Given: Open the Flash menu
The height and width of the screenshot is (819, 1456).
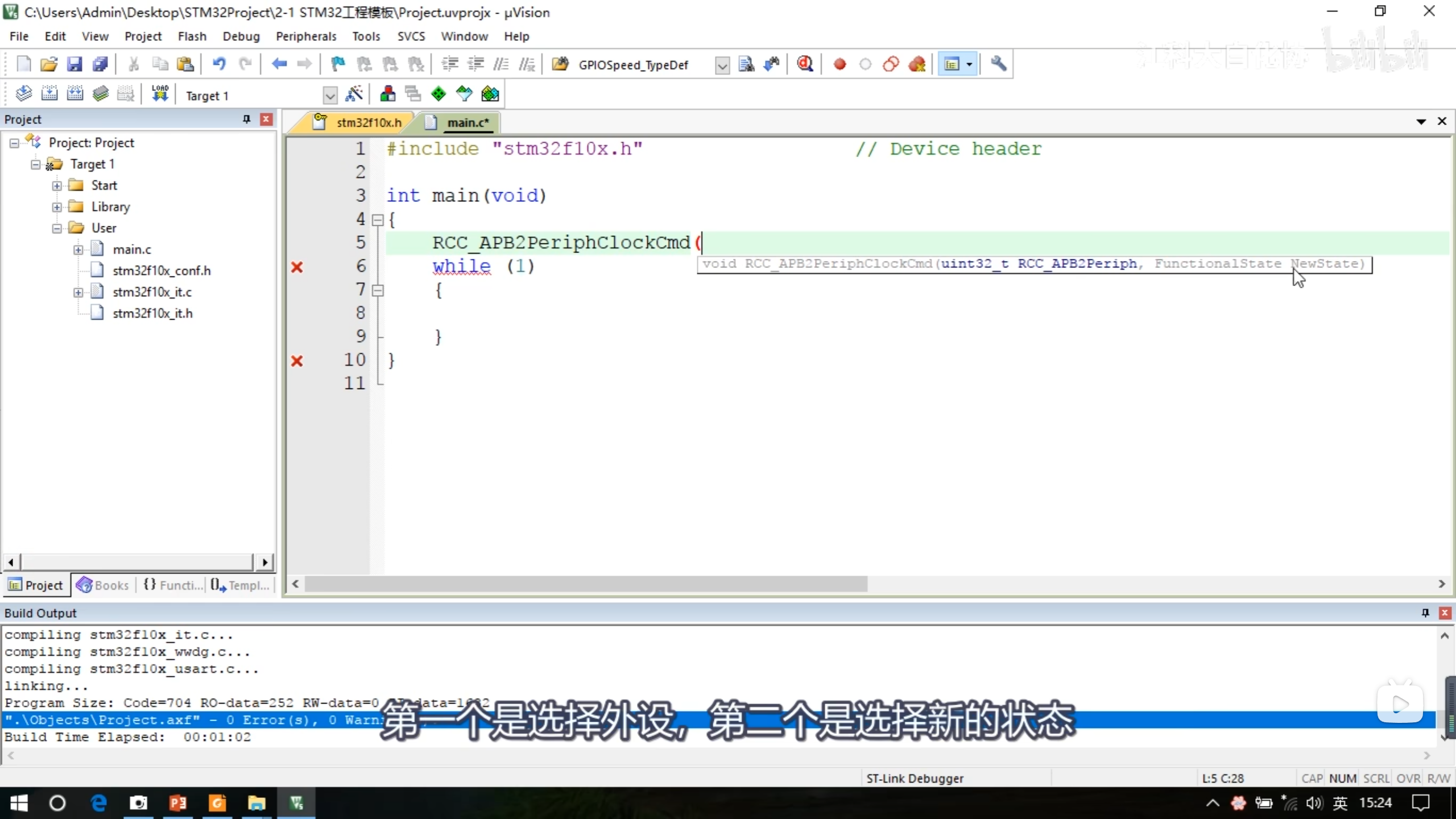Looking at the screenshot, I should click(192, 36).
